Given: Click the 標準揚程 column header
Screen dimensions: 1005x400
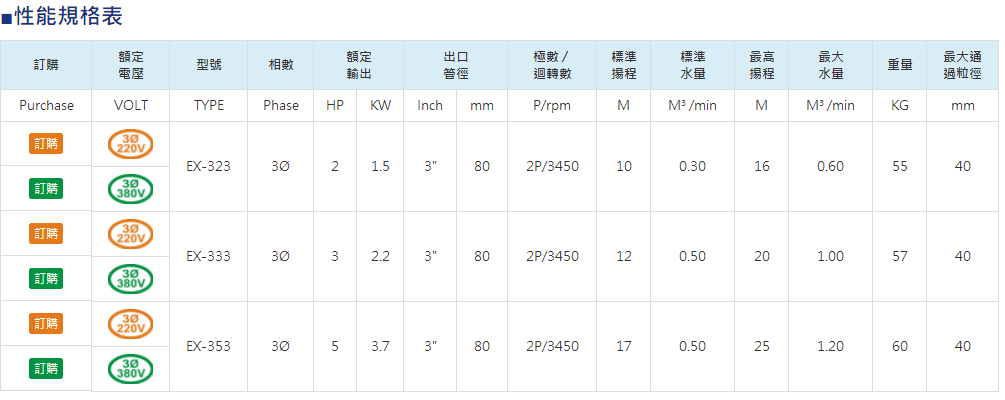Looking at the screenshot, I should tap(624, 65).
